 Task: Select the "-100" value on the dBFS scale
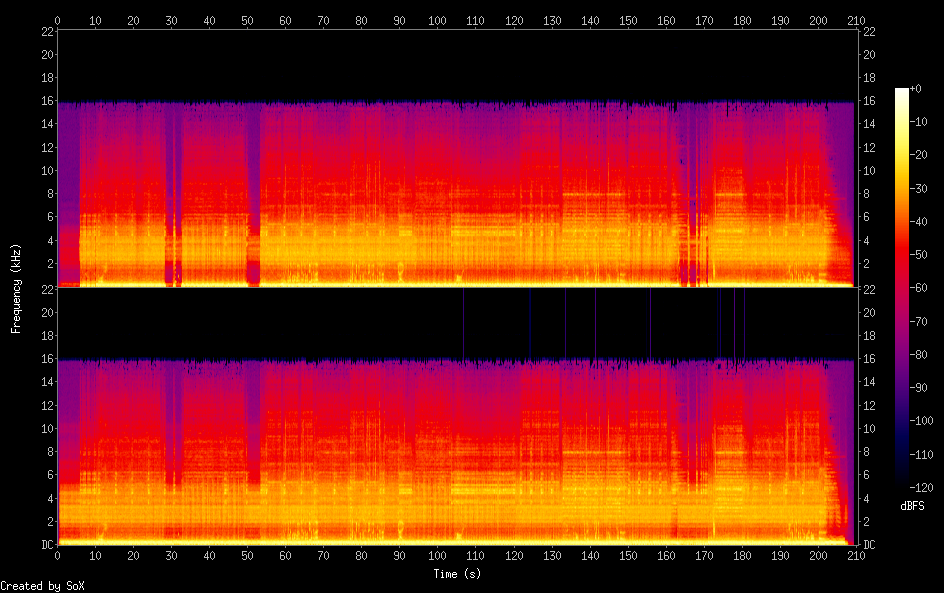pos(921,421)
